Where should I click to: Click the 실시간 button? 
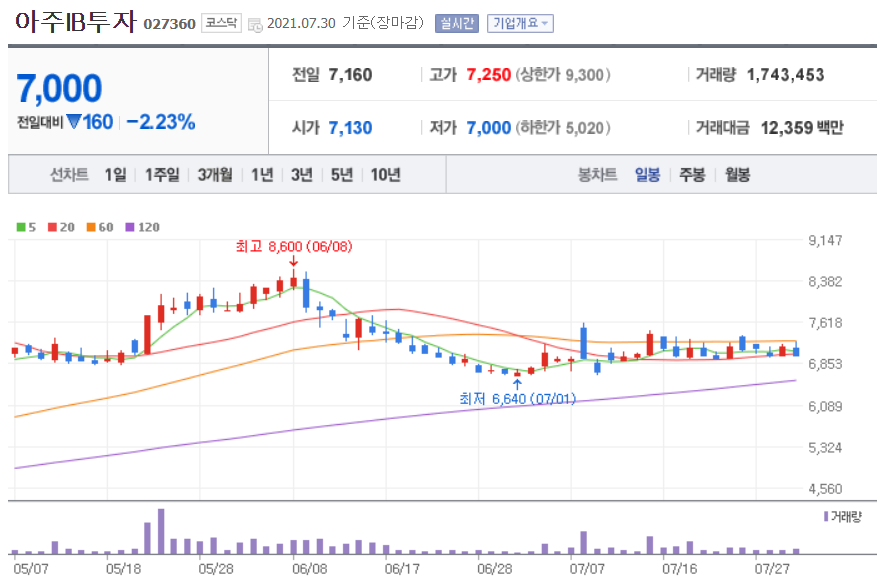456,23
